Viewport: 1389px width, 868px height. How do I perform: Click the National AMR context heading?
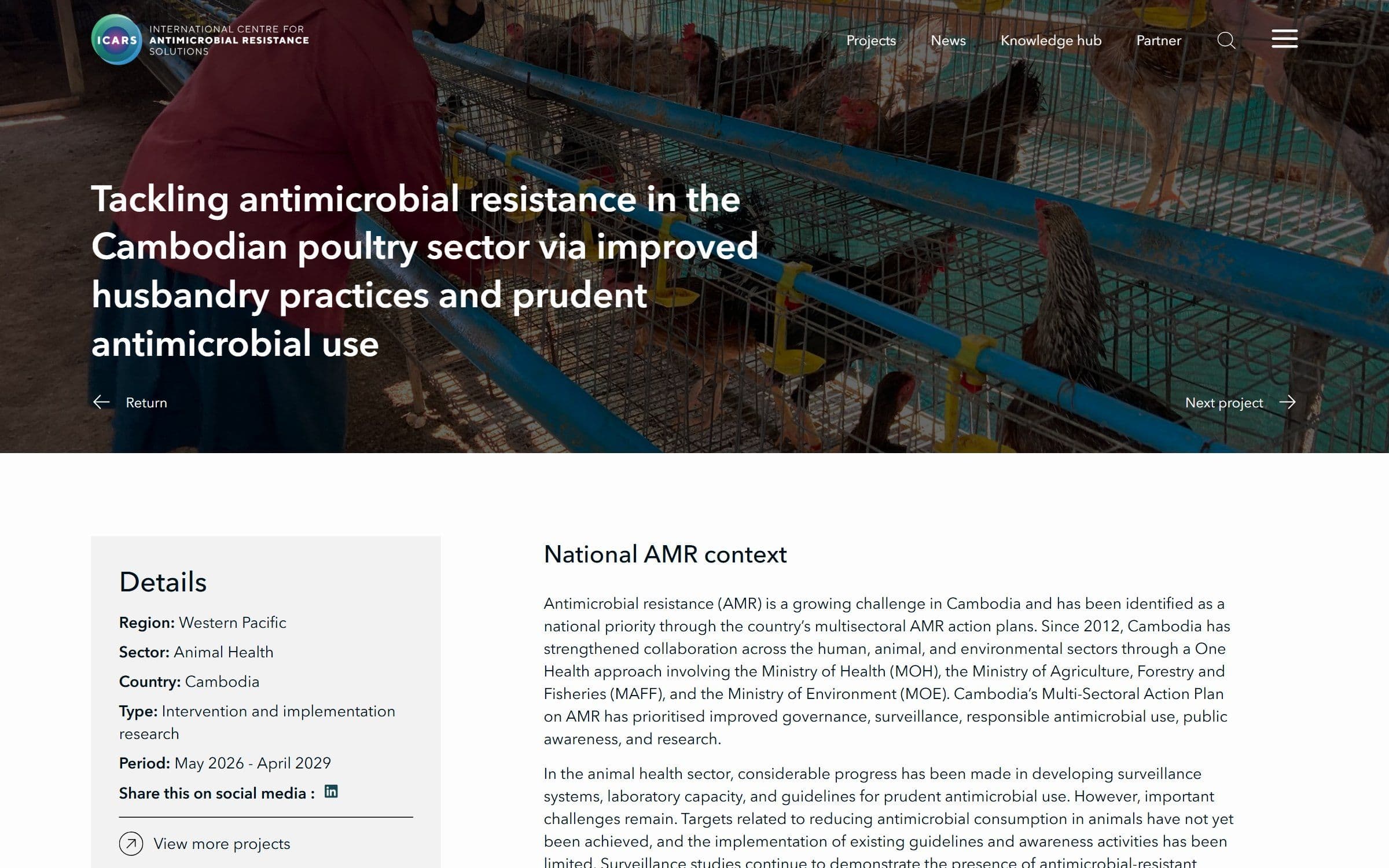pos(665,554)
